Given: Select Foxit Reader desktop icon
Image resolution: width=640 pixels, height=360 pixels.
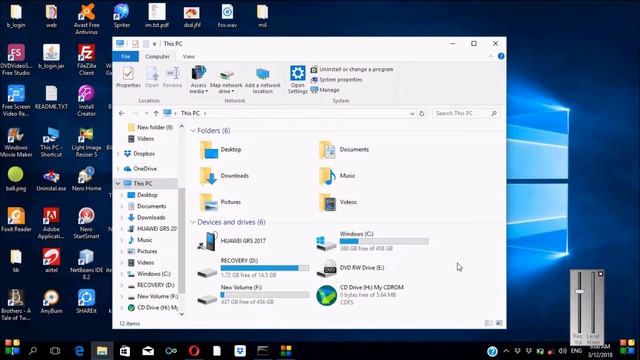Looking at the screenshot, I should pos(16,220).
